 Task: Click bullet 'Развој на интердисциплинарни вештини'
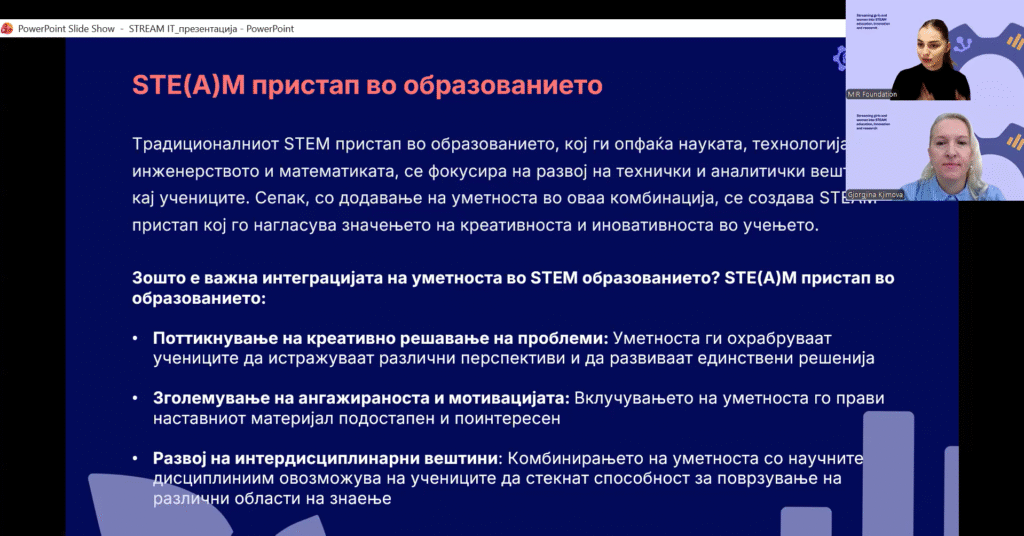point(326,458)
